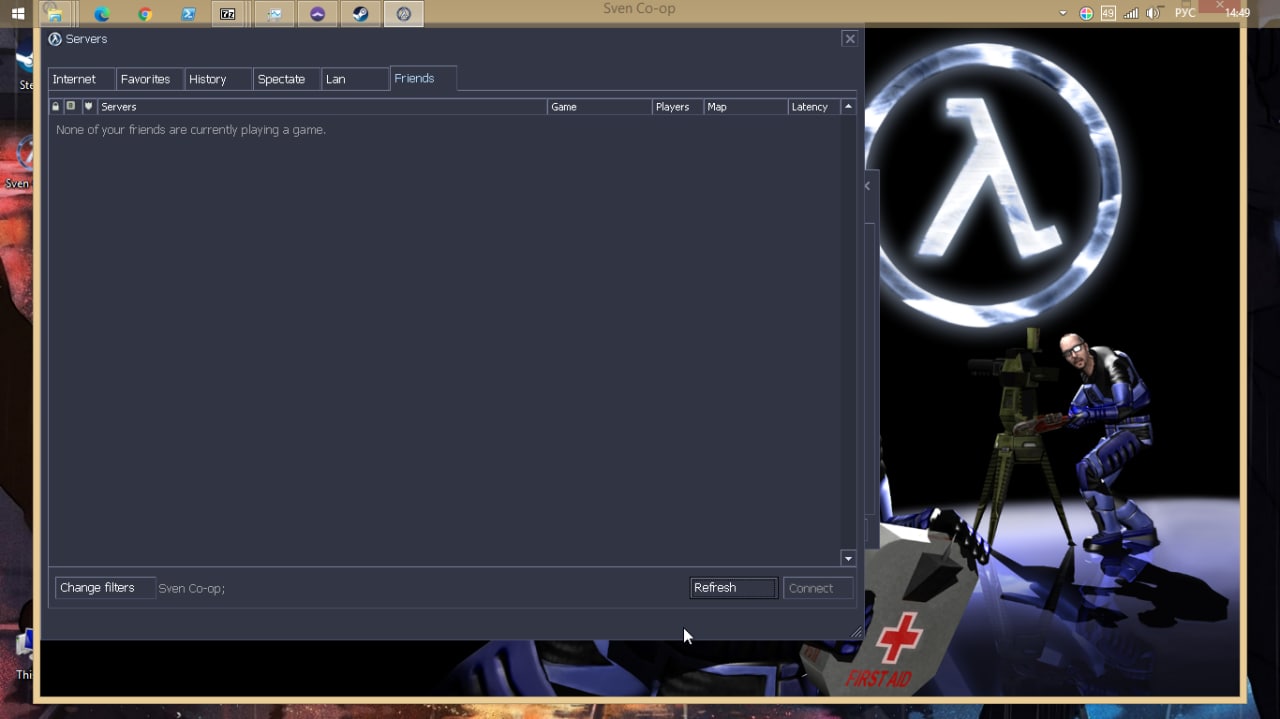This screenshot has height=719, width=1280.
Task: Close the Servers dialog
Action: click(850, 39)
